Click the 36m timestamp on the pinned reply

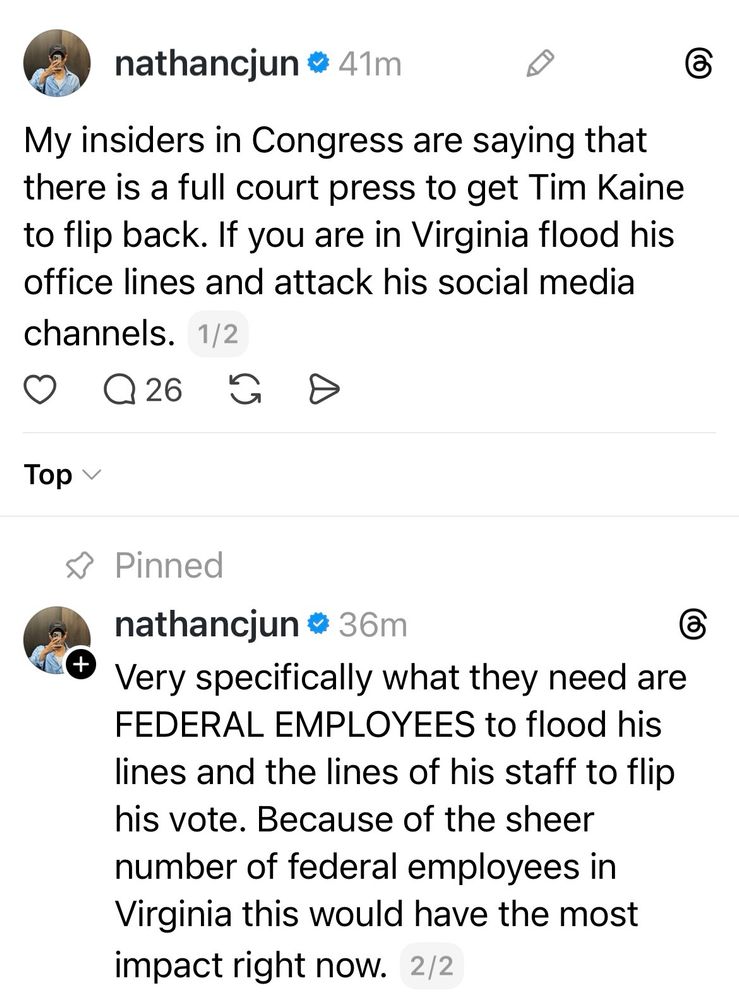click(373, 625)
